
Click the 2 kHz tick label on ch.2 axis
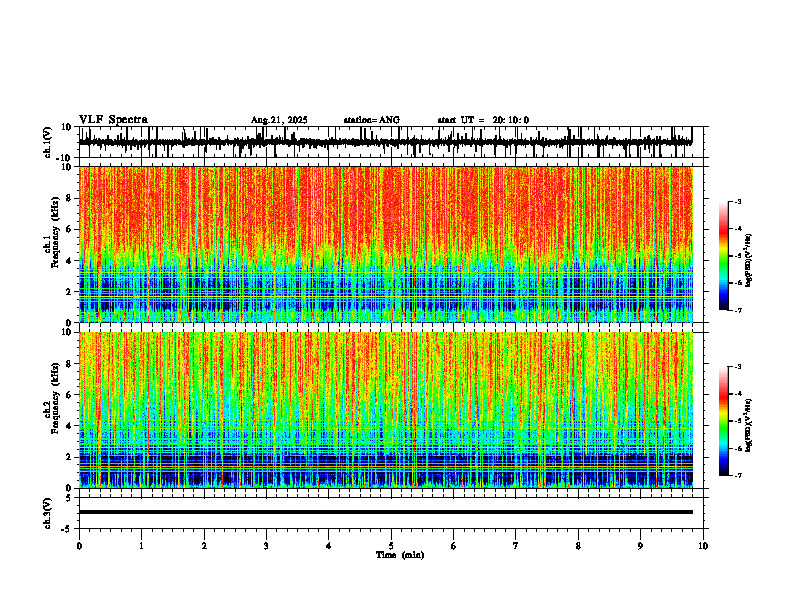70,457
